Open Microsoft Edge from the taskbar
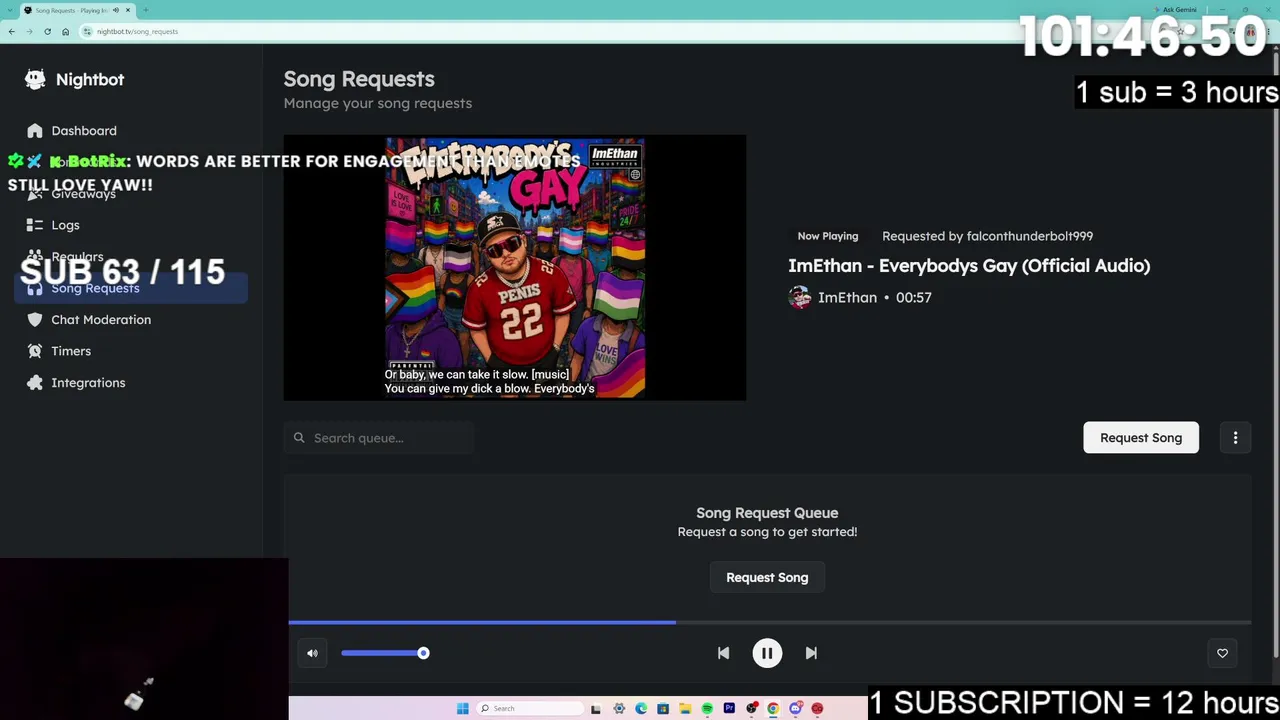The height and width of the screenshot is (720, 1280). click(641, 709)
